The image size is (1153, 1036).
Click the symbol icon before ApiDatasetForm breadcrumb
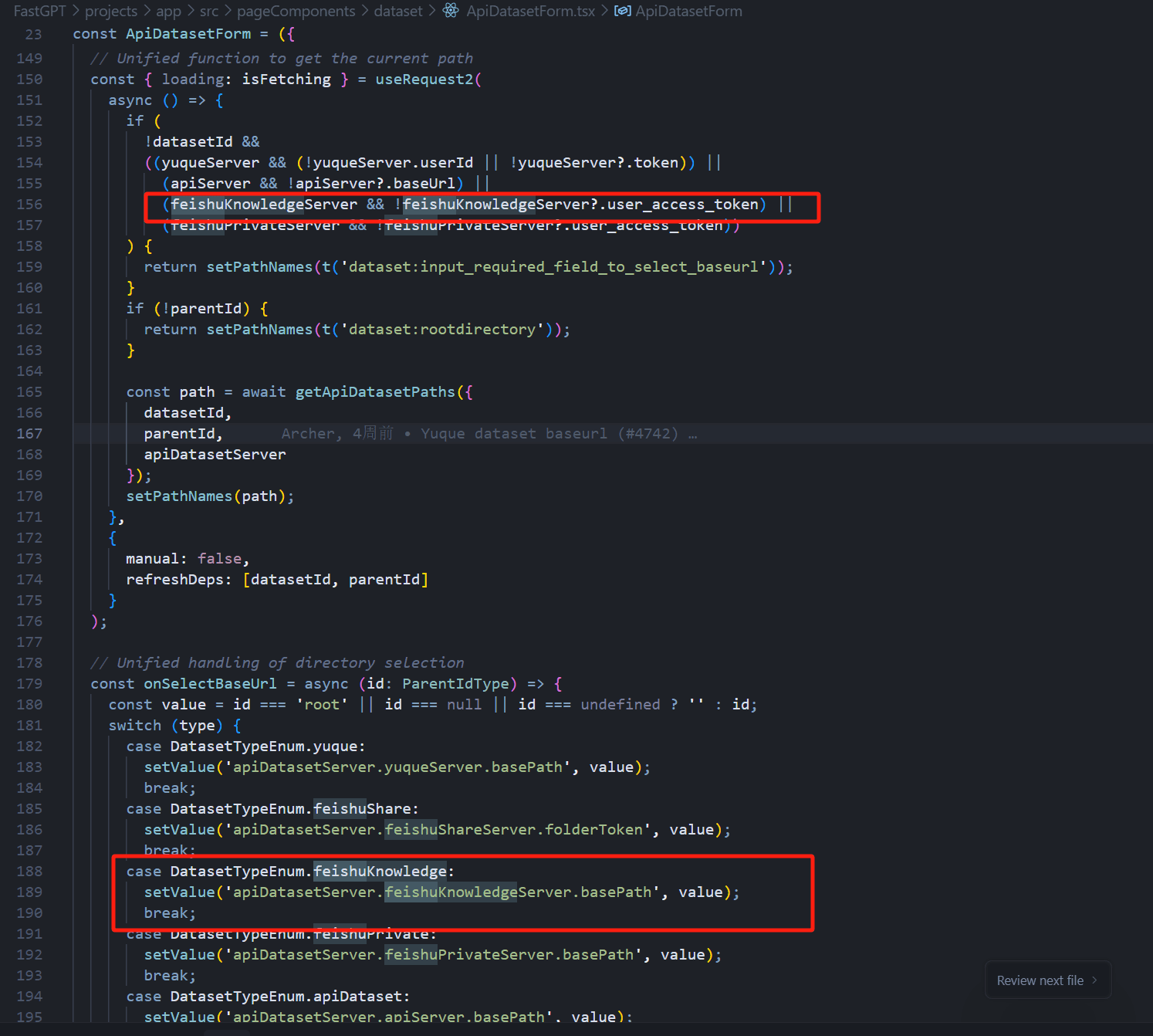tap(622, 11)
